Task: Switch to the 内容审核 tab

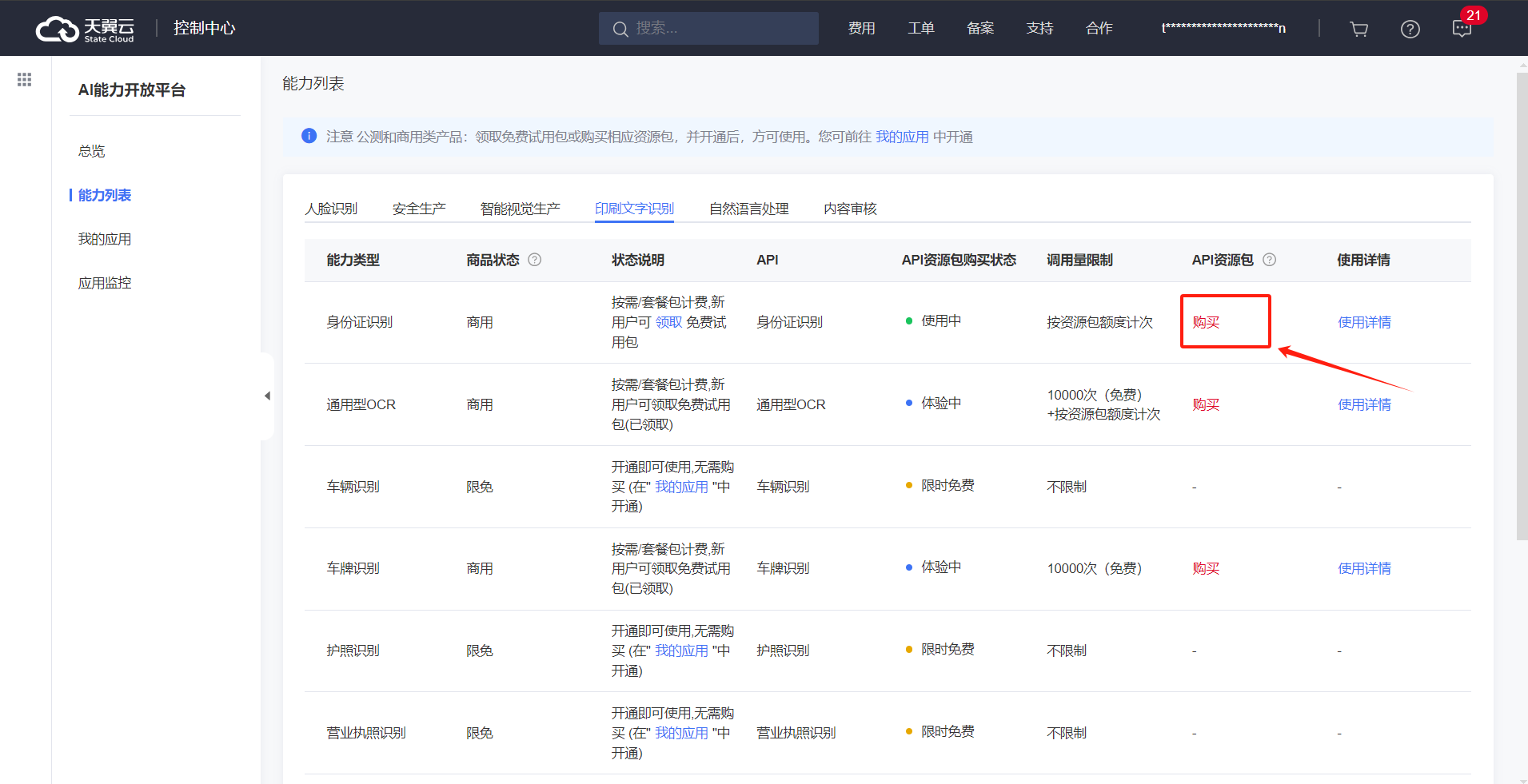Action: [x=850, y=209]
